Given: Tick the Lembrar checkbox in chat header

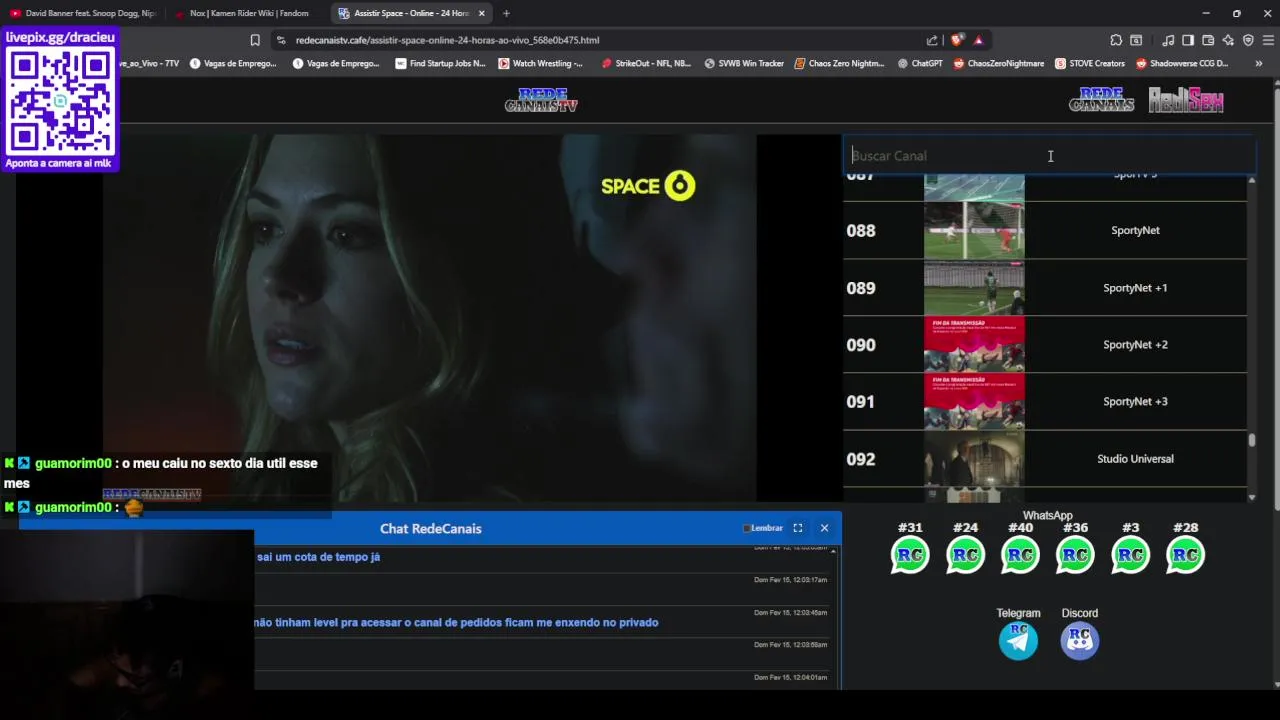Looking at the screenshot, I should (x=746, y=528).
